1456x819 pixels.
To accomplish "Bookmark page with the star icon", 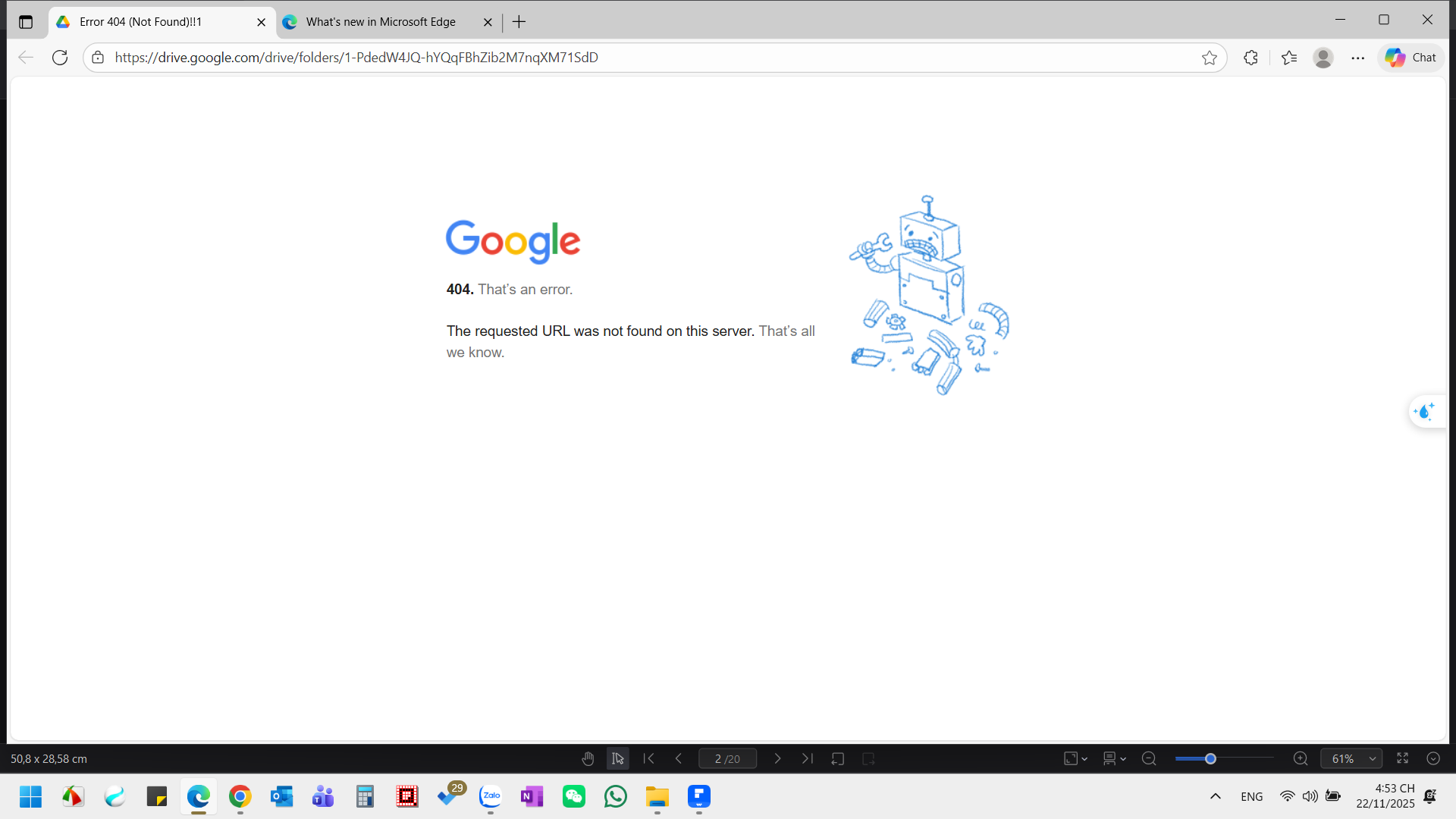I will [1210, 58].
